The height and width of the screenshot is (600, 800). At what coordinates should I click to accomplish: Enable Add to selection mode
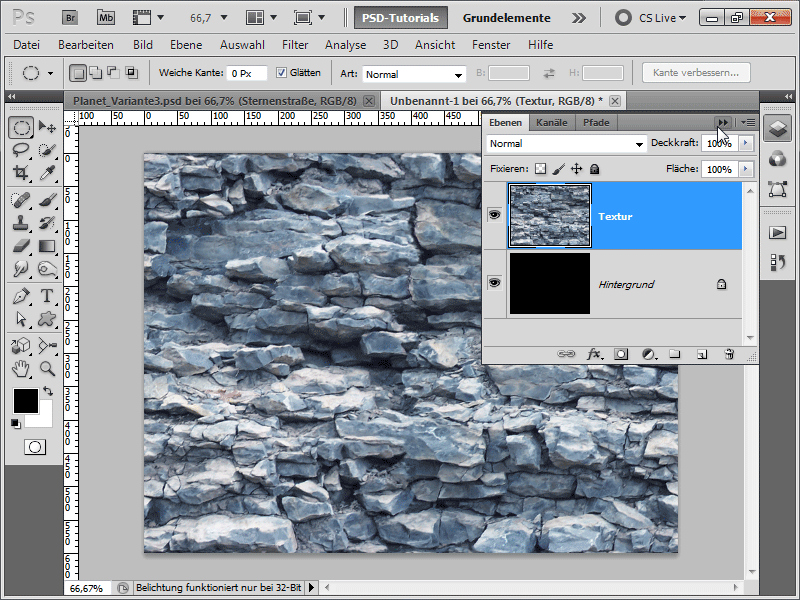(x=96, y=73)
